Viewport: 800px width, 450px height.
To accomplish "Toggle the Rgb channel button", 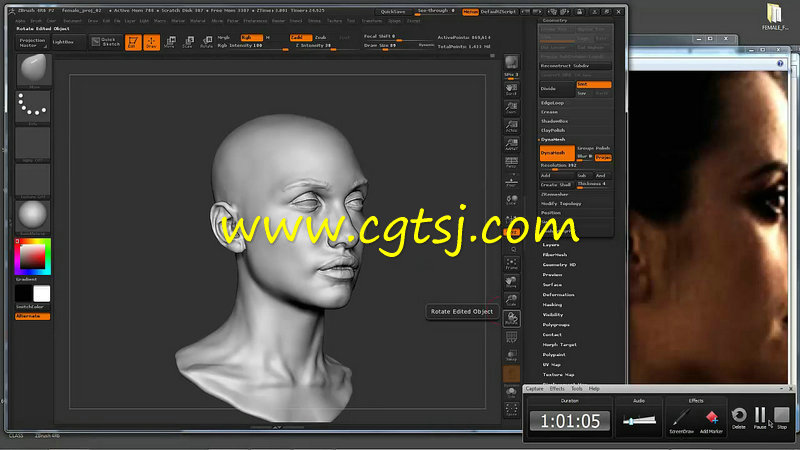I will (x=251, y=37).
